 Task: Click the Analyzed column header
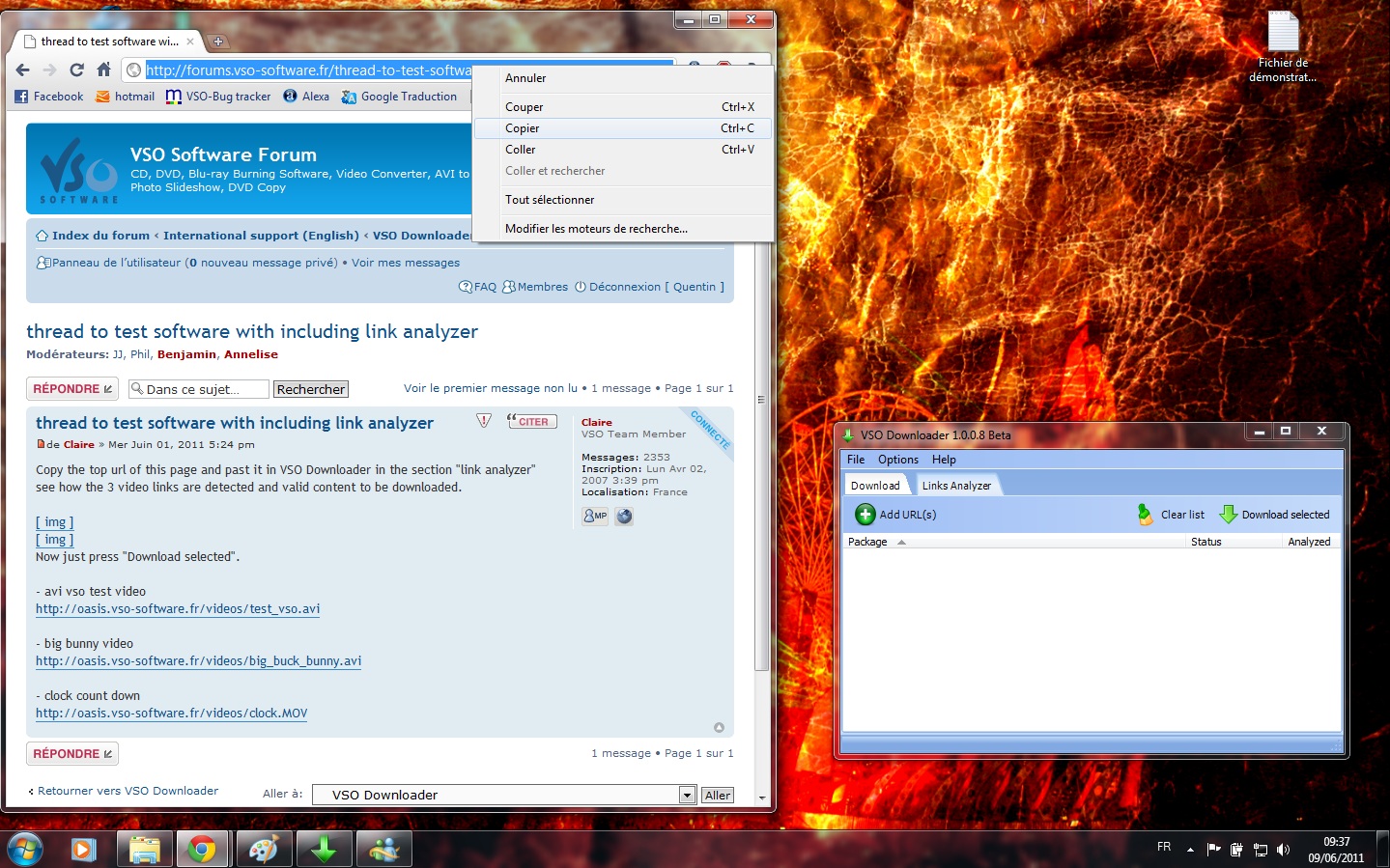tap(1310, 542)
